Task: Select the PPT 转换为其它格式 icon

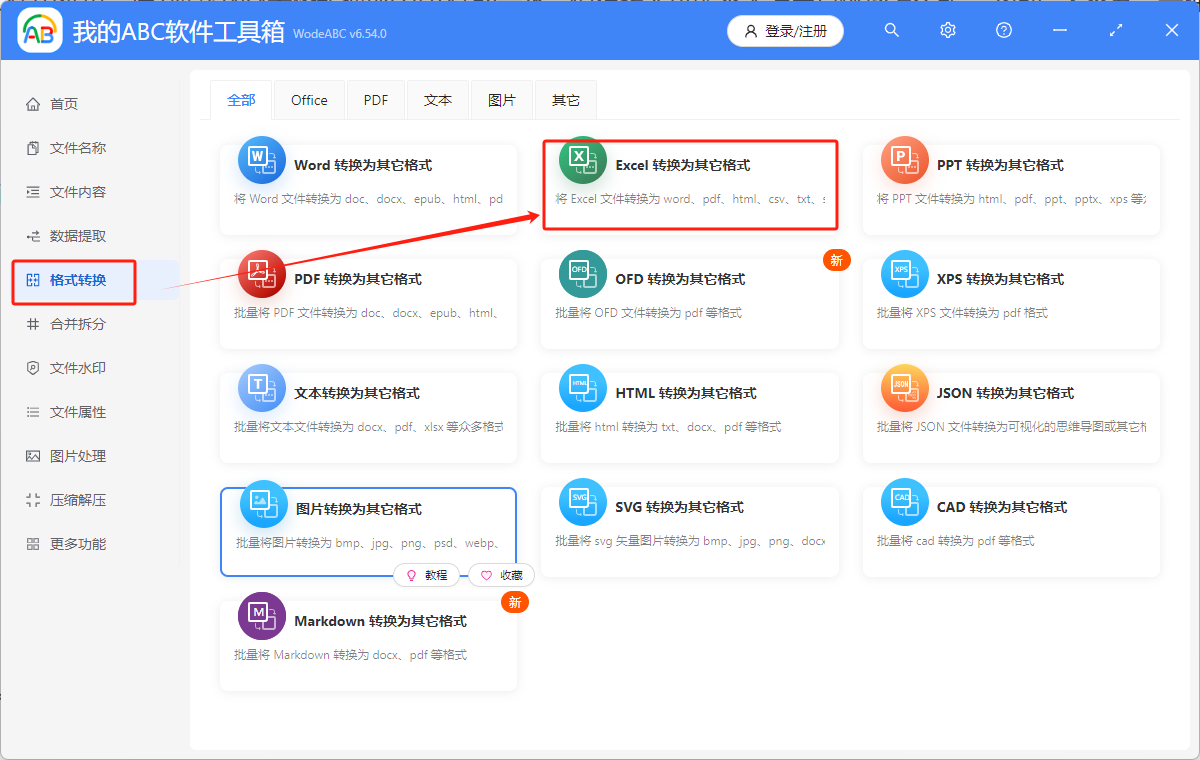Action: (x=905, y=159)
